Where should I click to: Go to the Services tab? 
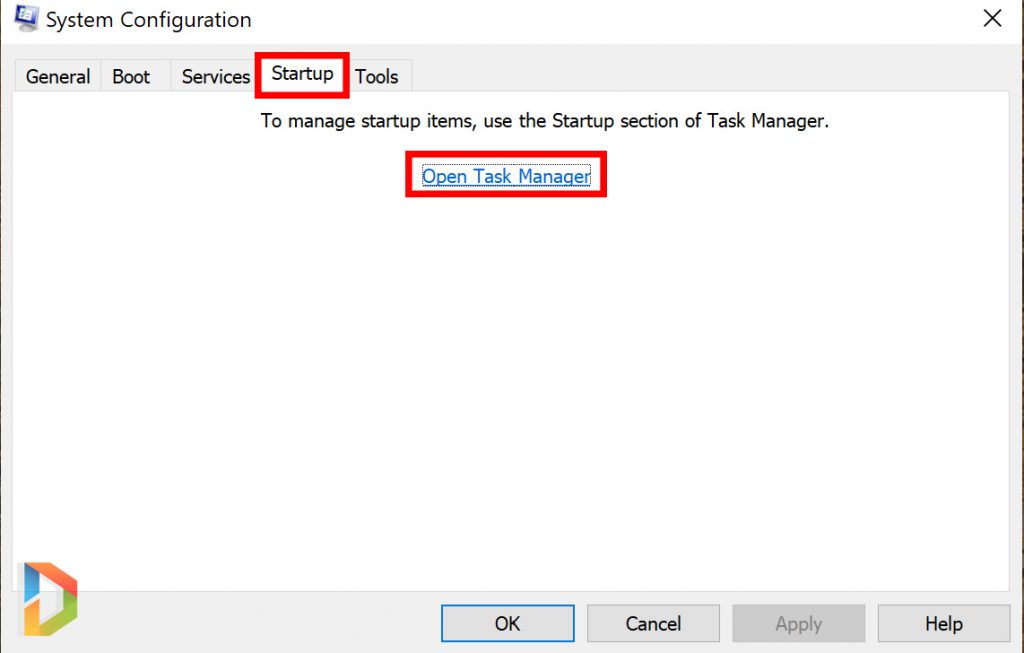click(215, 77)
